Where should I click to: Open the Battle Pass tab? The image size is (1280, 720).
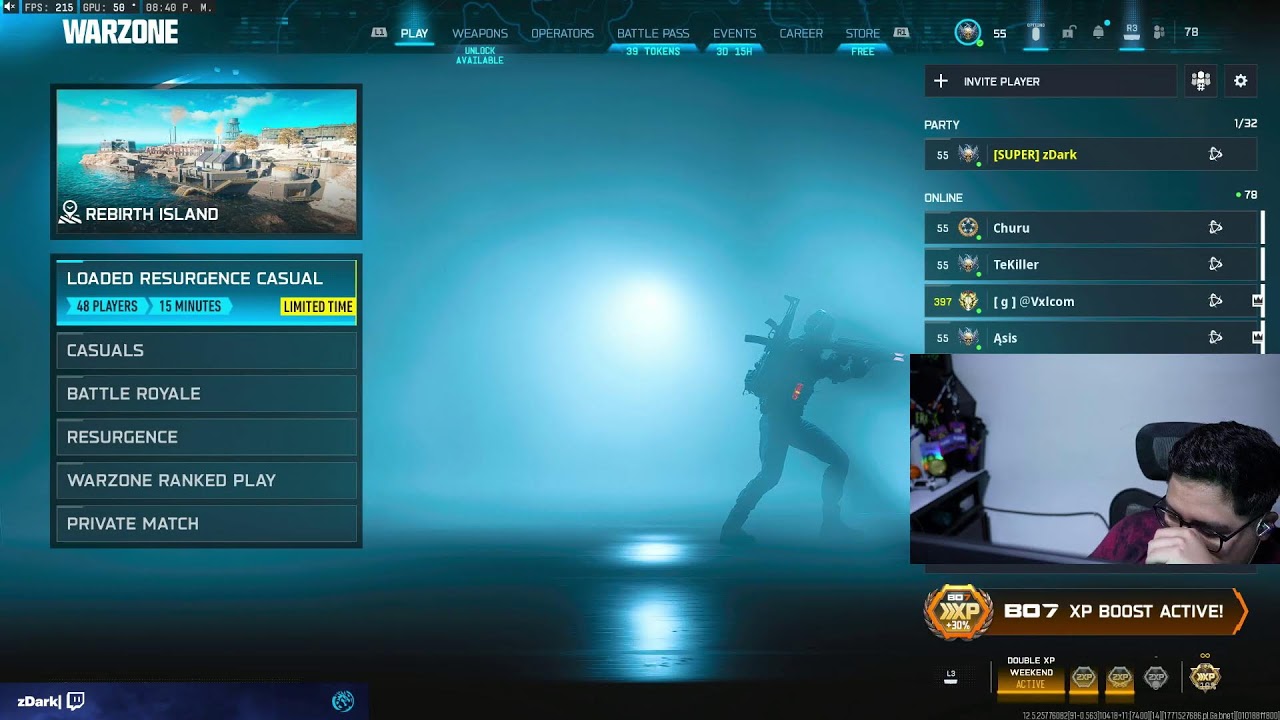pos(653,33)
